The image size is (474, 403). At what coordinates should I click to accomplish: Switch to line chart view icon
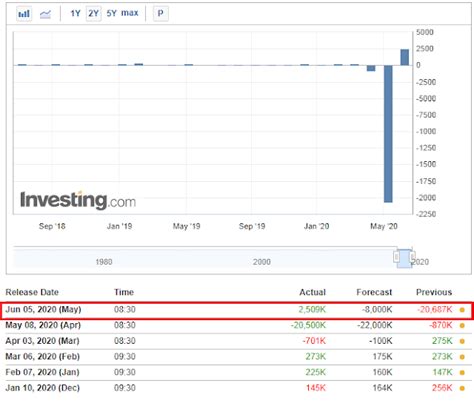tap(45, 14)
